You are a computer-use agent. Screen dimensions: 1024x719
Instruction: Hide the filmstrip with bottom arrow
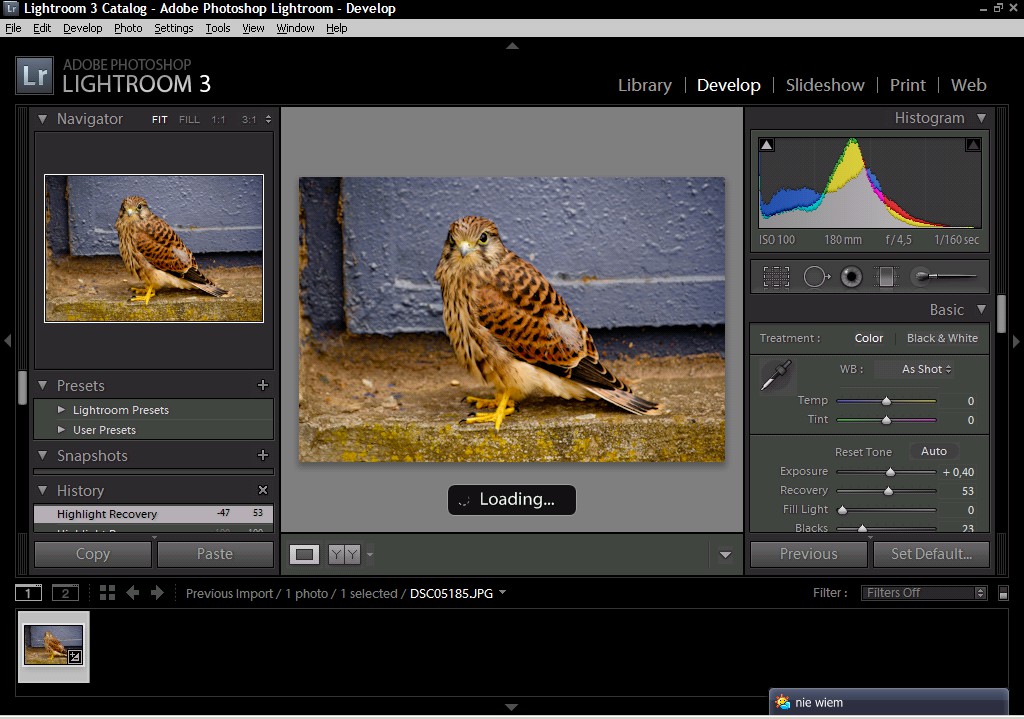click(512, 707)
